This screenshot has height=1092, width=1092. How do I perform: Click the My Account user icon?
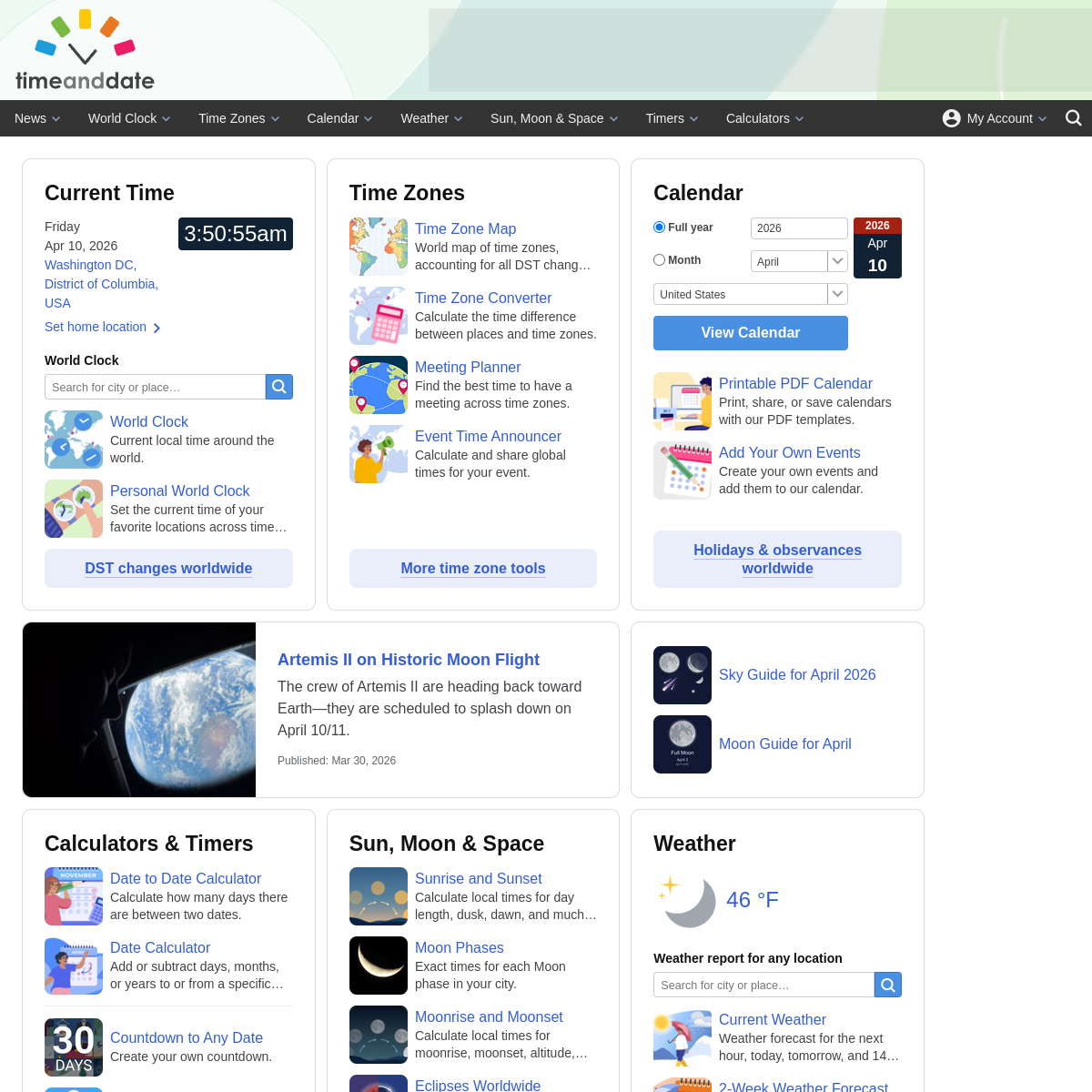(x=951, y=118)
